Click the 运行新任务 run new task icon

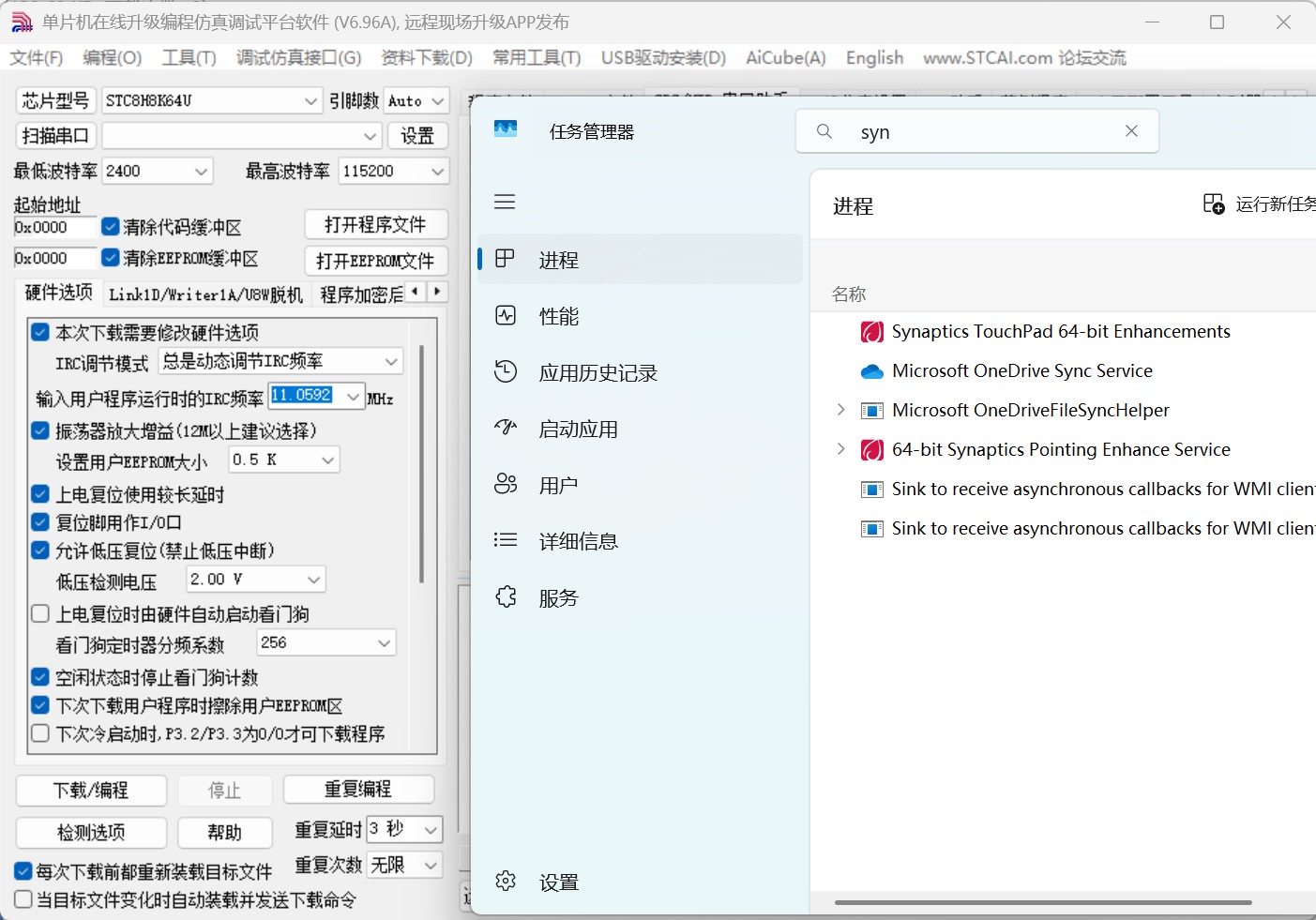tap(1214, 204)
